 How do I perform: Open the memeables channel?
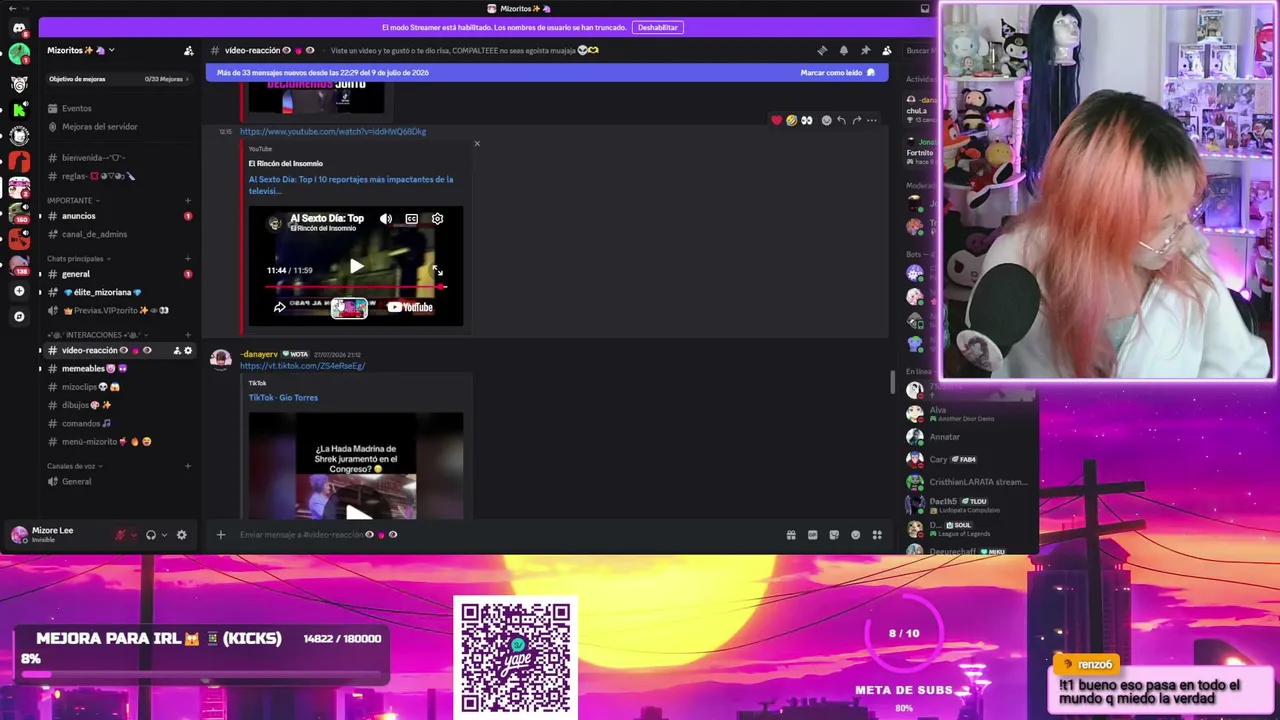(x=119, y=369)
